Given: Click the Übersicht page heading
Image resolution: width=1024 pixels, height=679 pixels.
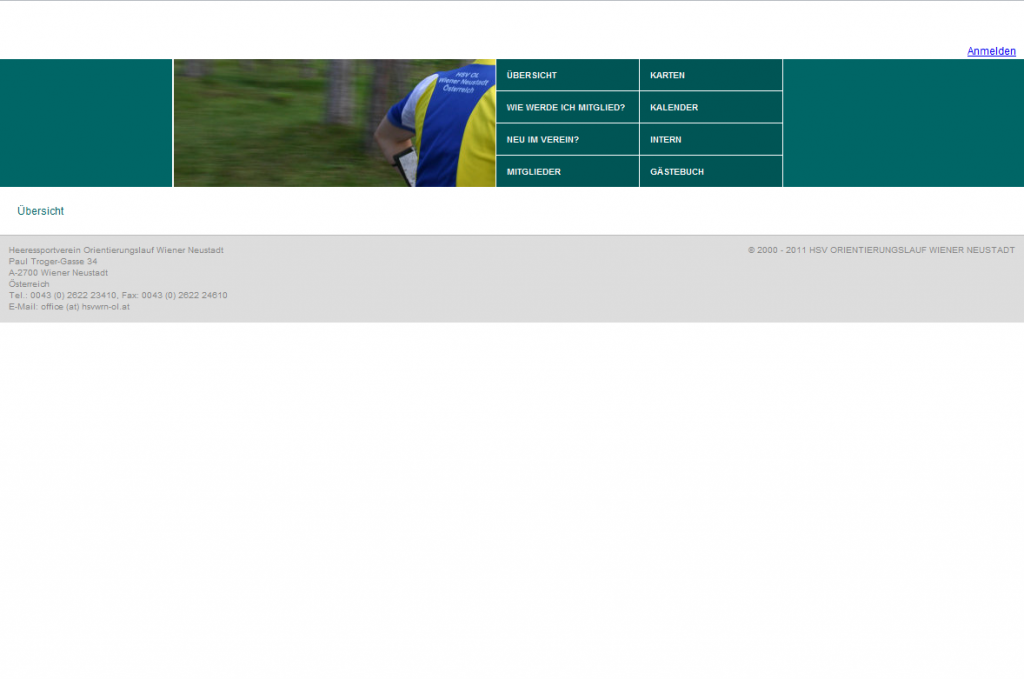Looking at the screenshot, I should click(41, 211).
